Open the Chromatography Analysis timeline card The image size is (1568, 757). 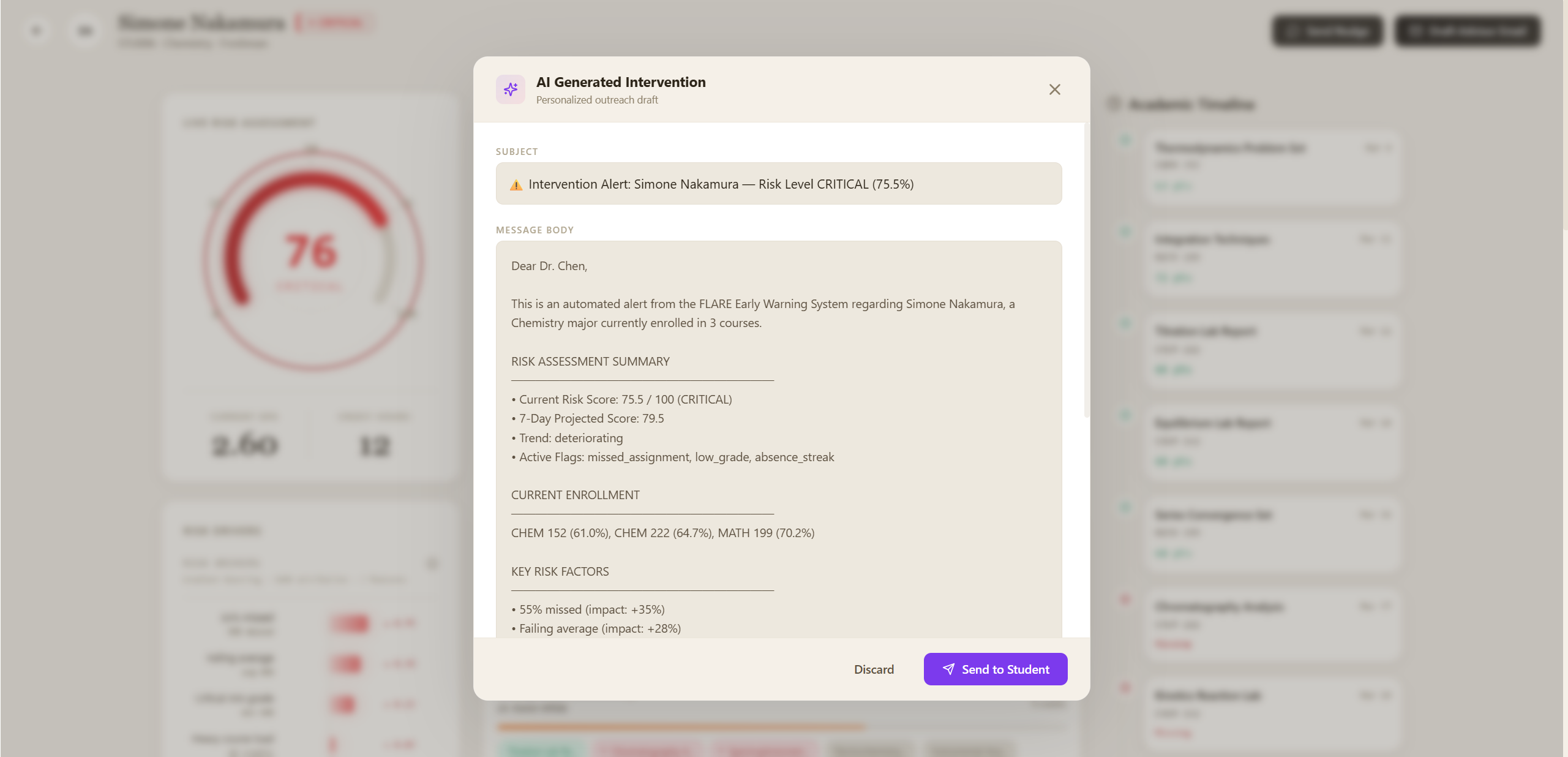coord(1272,625)
